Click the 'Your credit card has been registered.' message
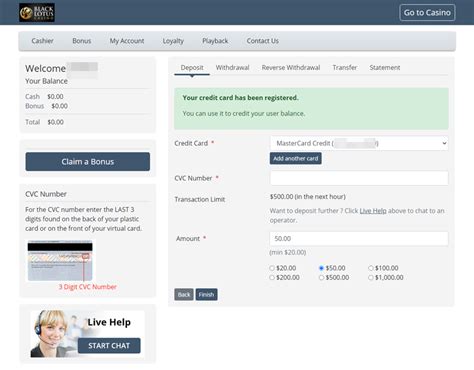The image size is (474, 370). [x=240, y=98]
